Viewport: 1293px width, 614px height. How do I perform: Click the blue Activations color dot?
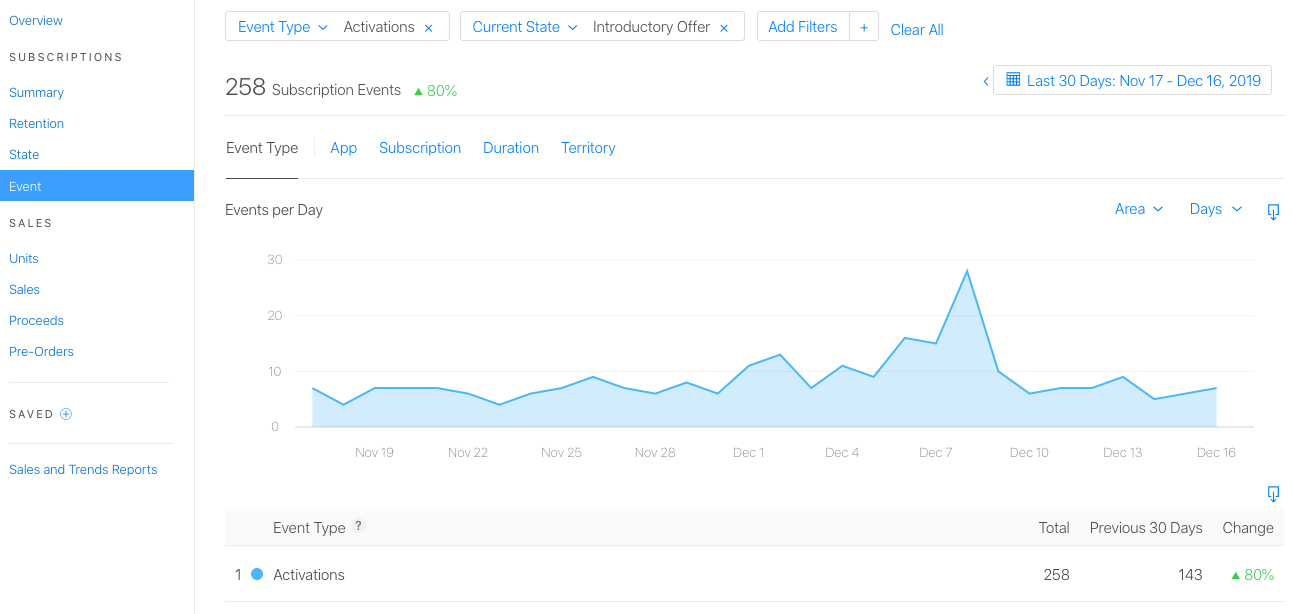(257, 574)
